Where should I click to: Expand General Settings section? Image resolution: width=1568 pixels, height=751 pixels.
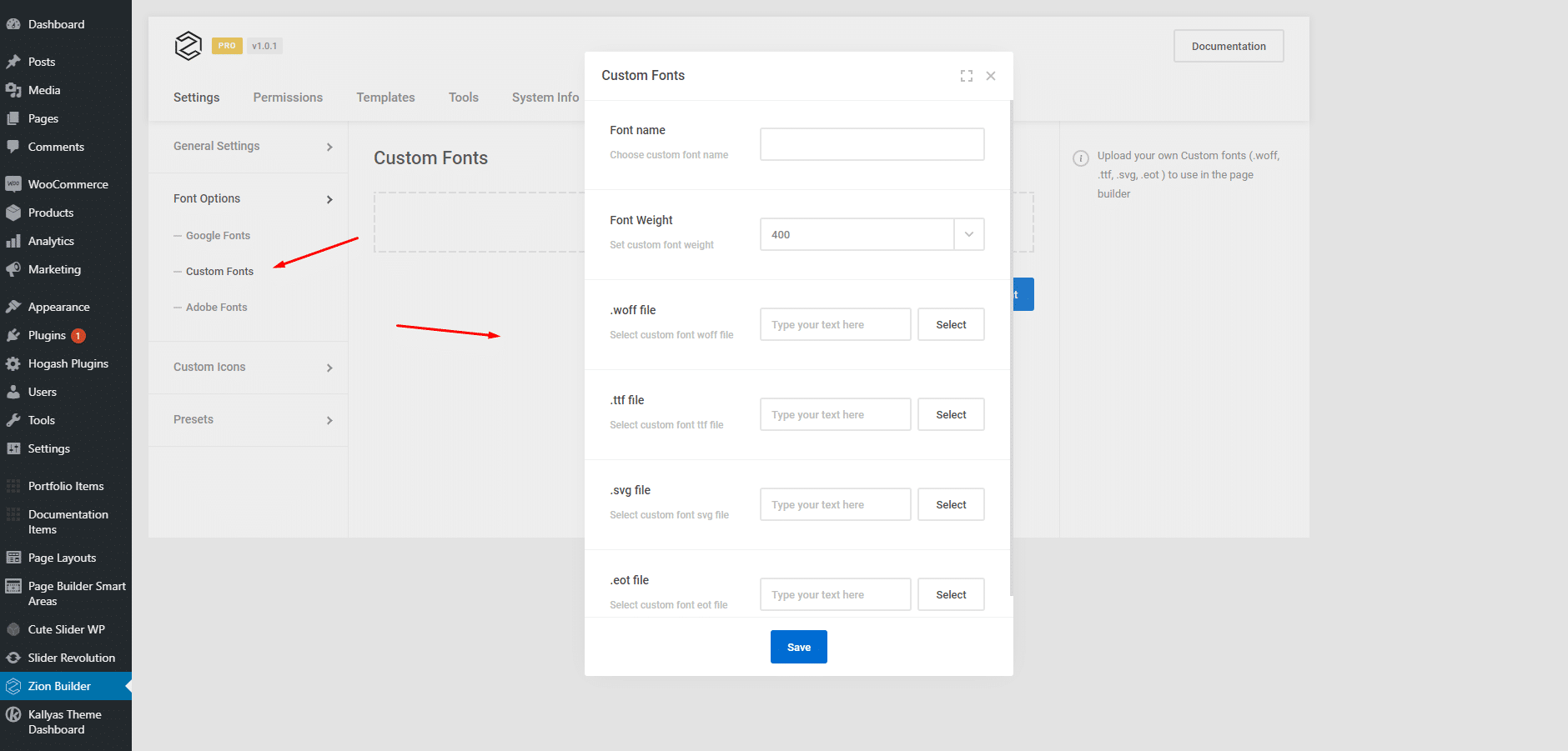(249, 147)
